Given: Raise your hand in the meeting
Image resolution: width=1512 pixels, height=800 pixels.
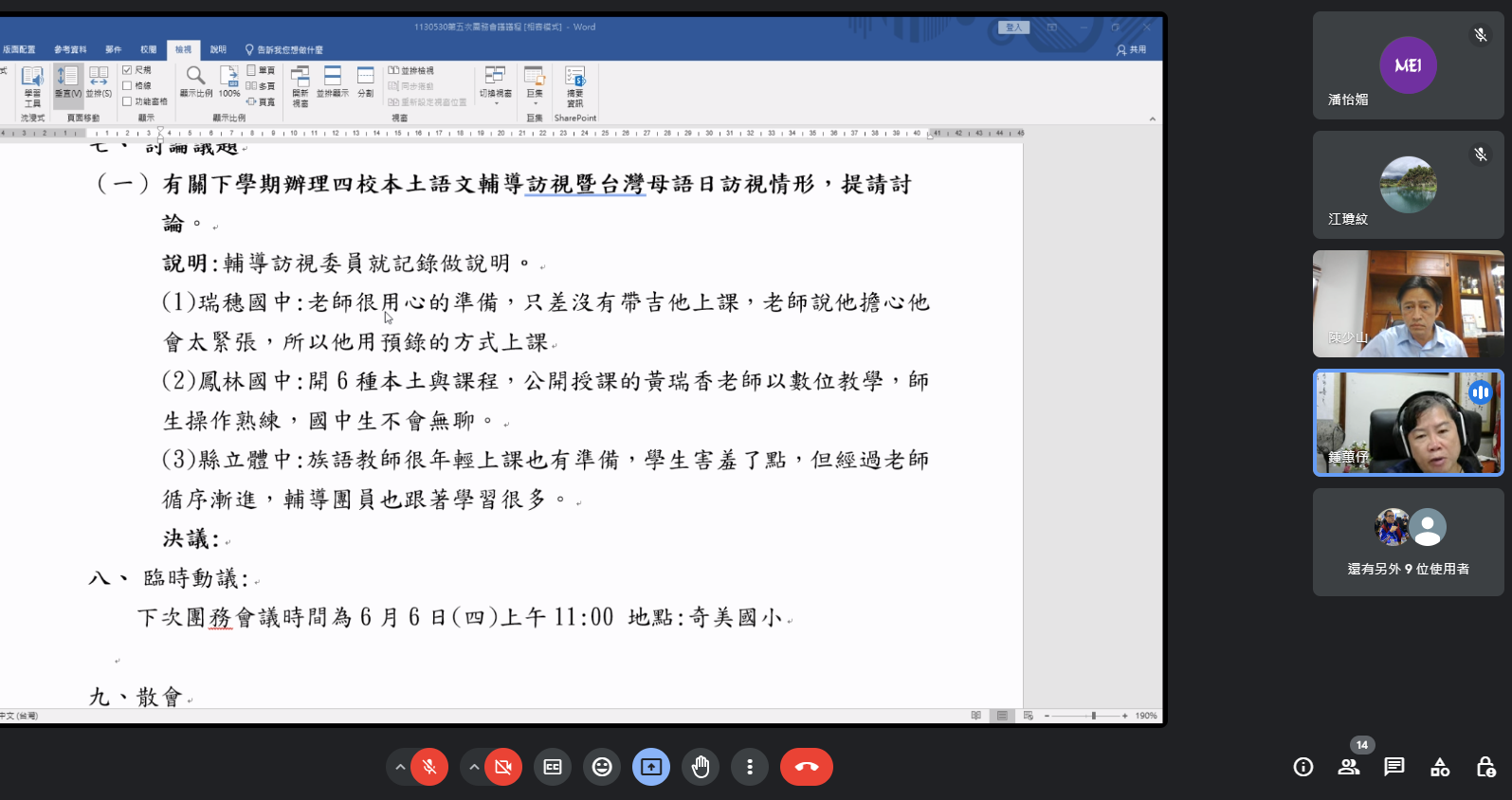Looking at the screenshot, I should [x=701, y=767].
